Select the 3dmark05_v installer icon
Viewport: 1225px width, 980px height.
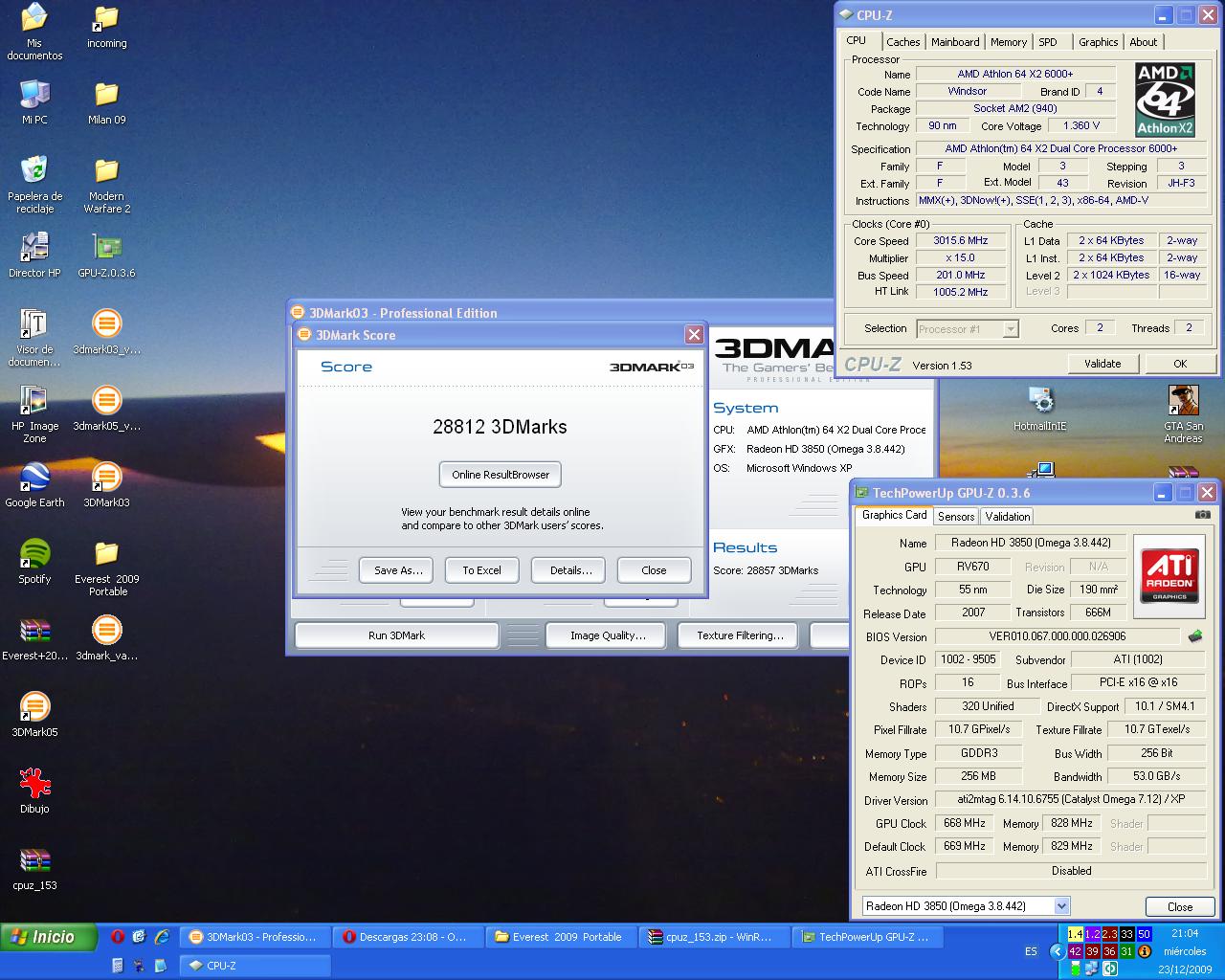[106, 408]
